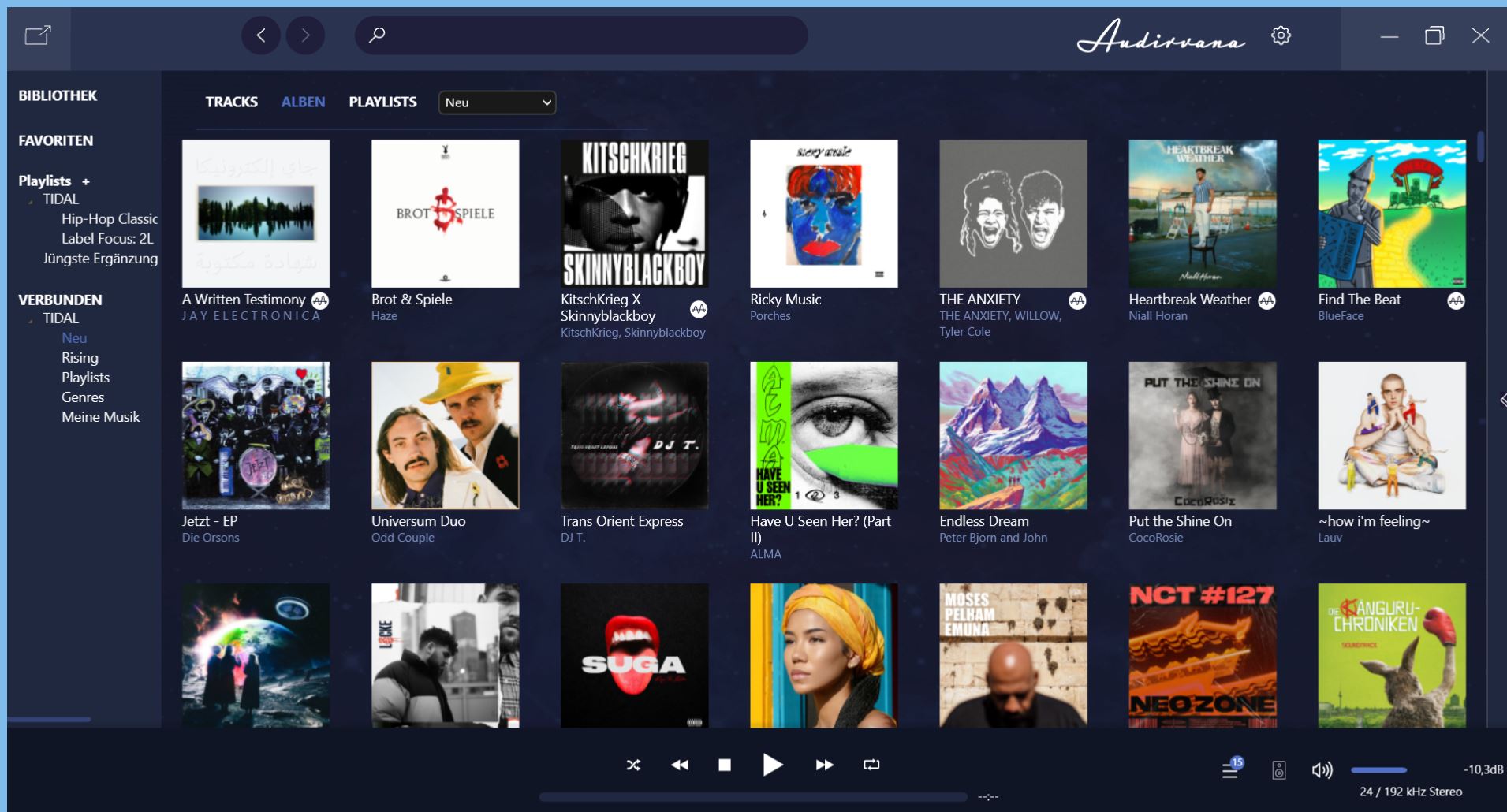Viewport: 1507px width, 812px height.
Task: Select Rising under TIDAL
Action: [x=80, y=358]
